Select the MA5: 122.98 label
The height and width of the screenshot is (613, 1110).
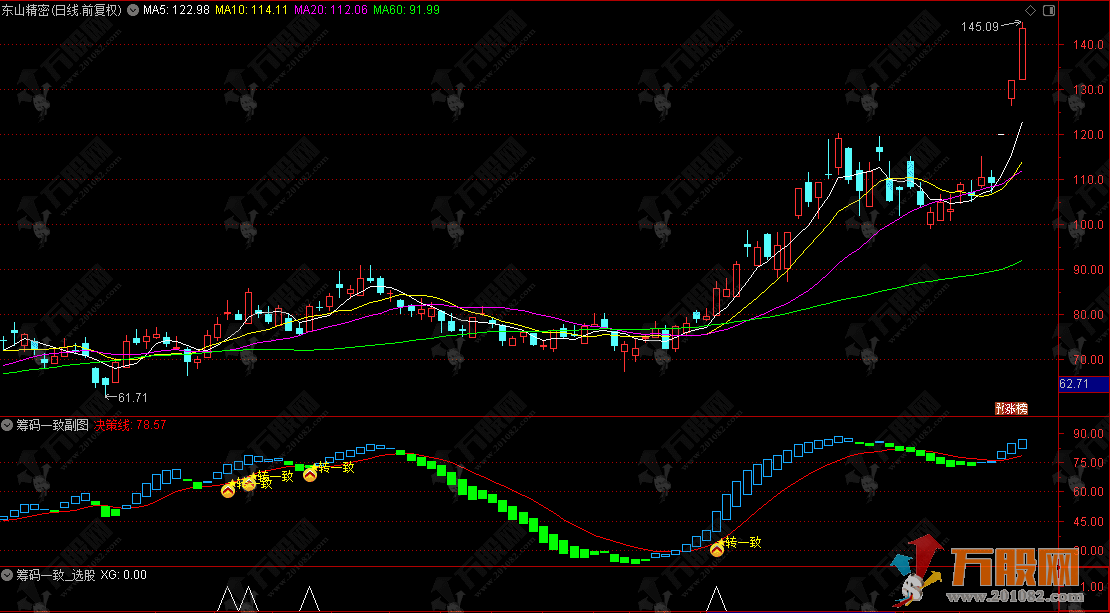[176, 10]
